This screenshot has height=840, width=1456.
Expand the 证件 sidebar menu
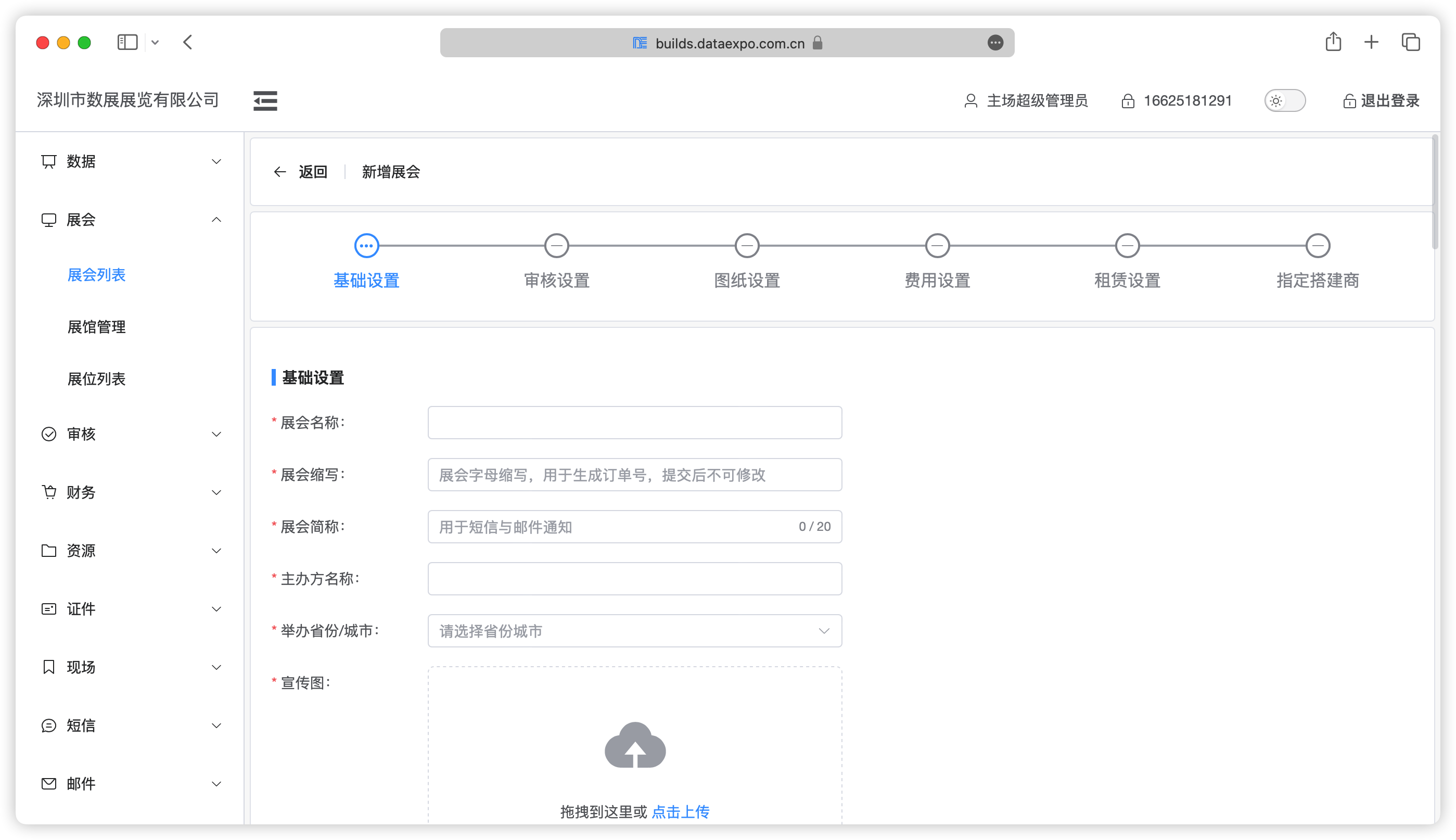[131, 608]
